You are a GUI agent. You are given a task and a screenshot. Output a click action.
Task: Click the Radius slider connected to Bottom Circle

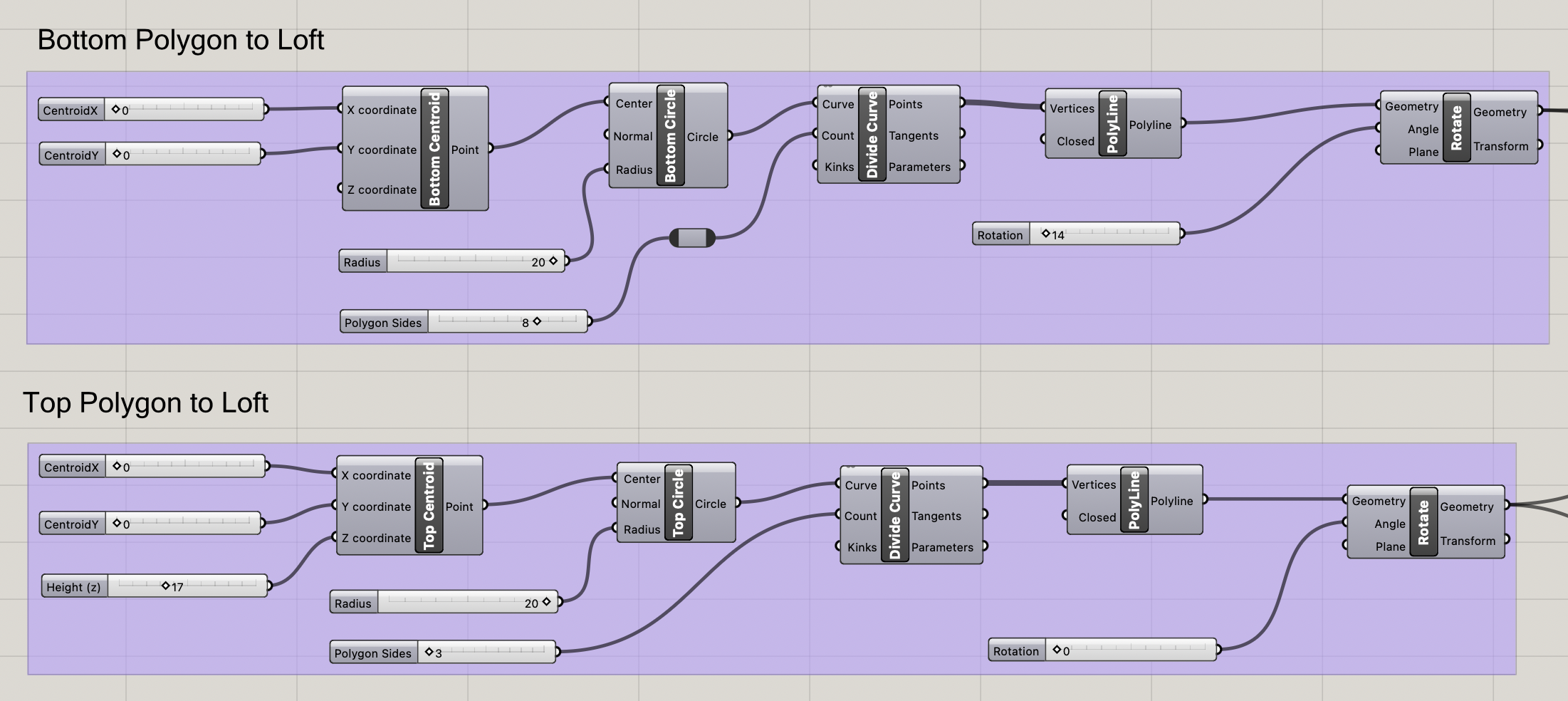[x=452, y=261]
